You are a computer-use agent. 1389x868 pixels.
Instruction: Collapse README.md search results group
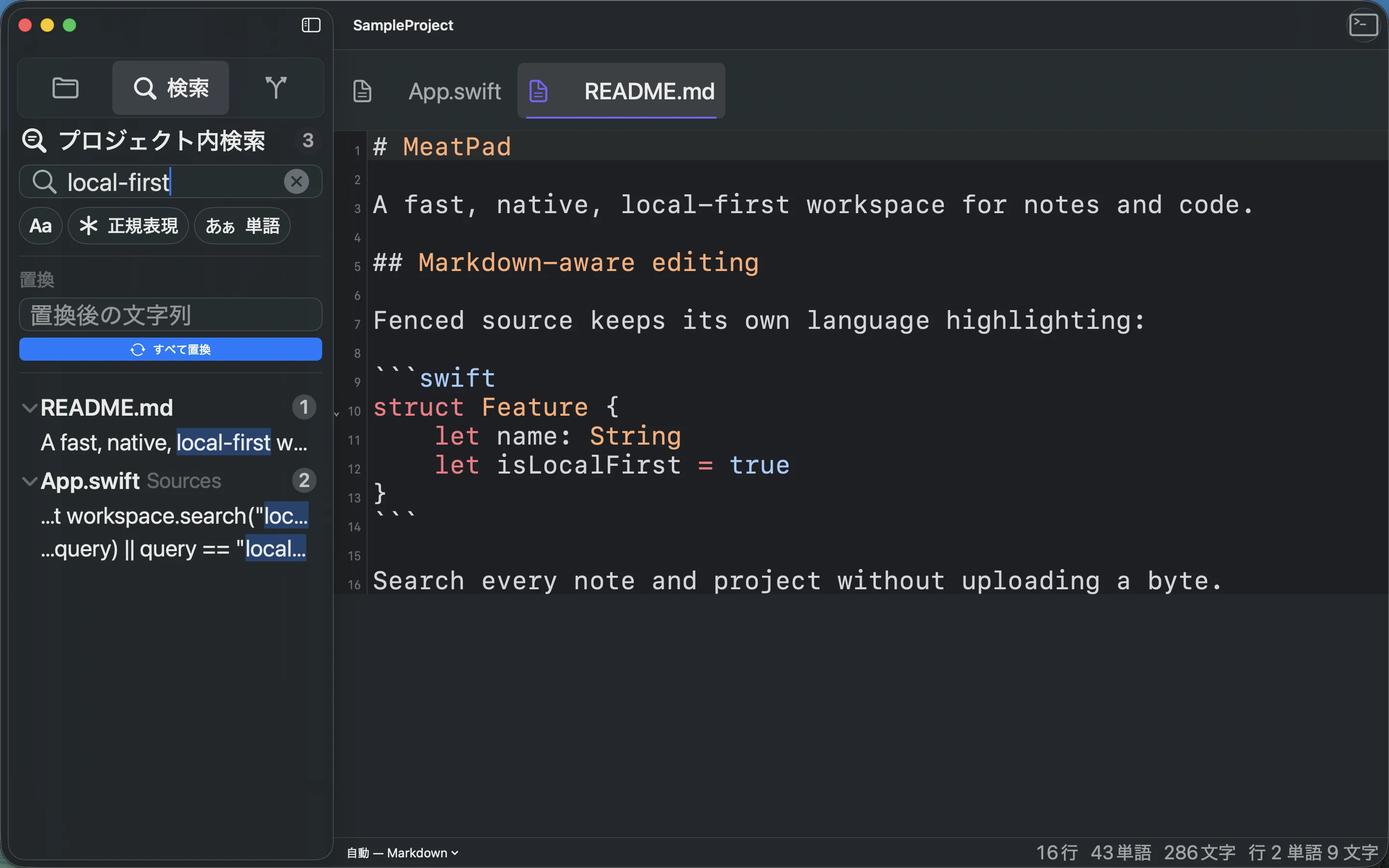(30, 408)
